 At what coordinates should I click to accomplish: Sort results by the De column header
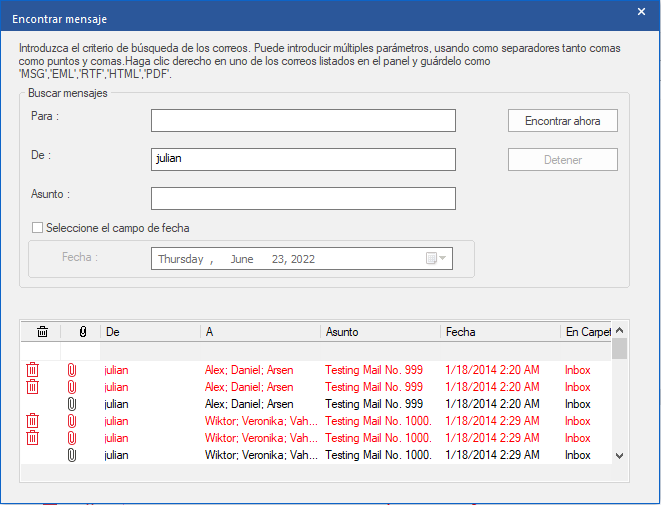pyautogui.click(x=150, y=332)
